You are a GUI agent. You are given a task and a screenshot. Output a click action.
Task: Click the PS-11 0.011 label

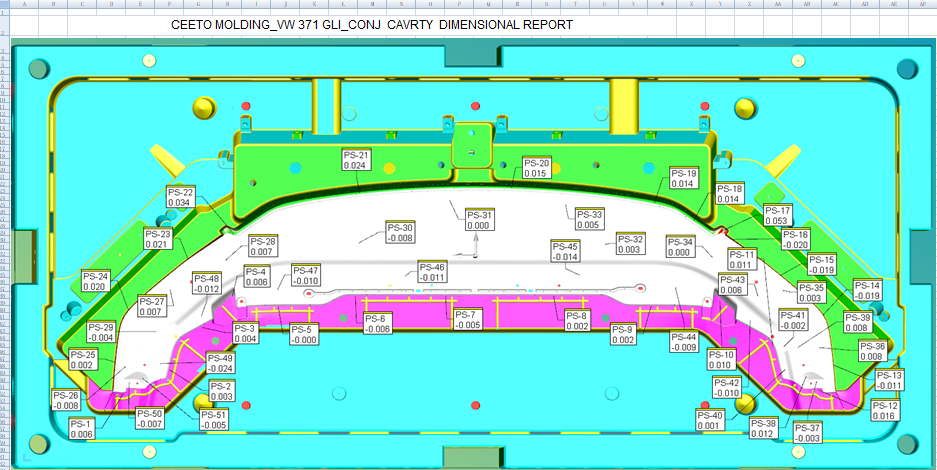click(x=742, y=259)
